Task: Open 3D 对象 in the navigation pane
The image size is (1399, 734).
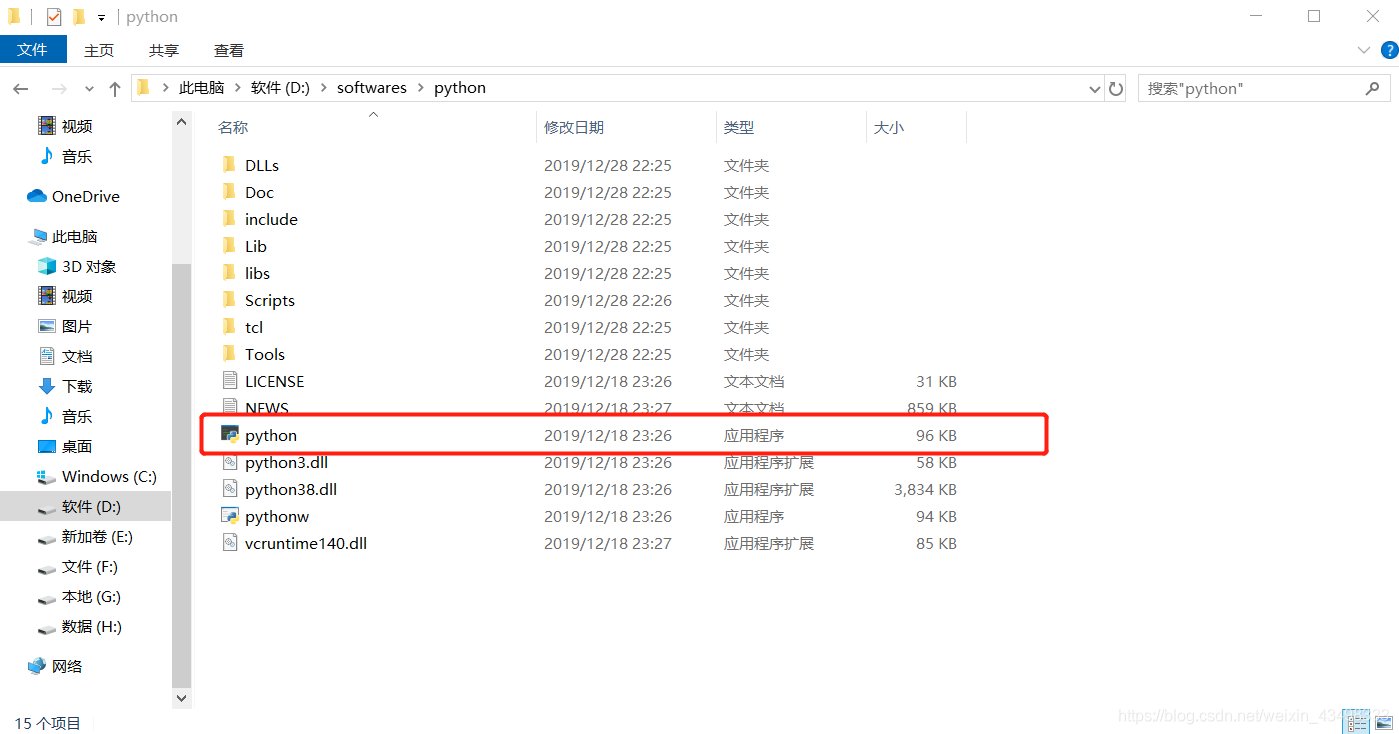Action: pyautogui.click(x=89, y=266)
